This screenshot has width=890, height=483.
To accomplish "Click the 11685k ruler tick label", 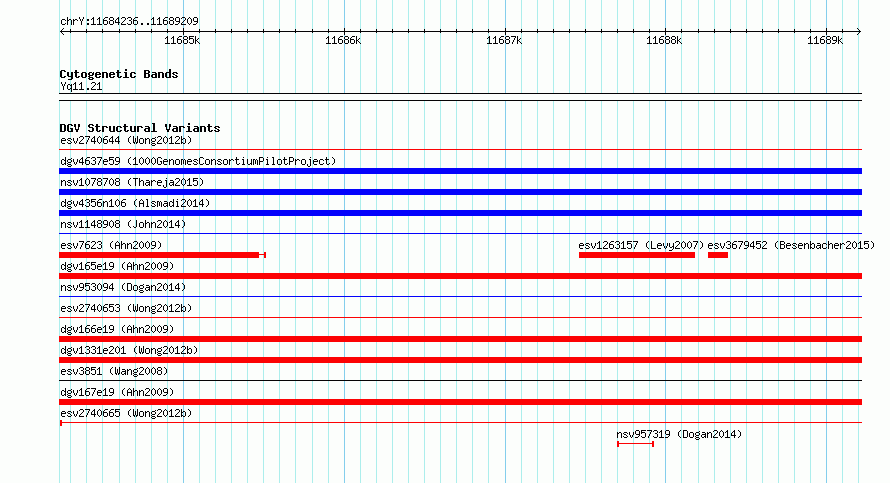I will click(x=182, y=40).
